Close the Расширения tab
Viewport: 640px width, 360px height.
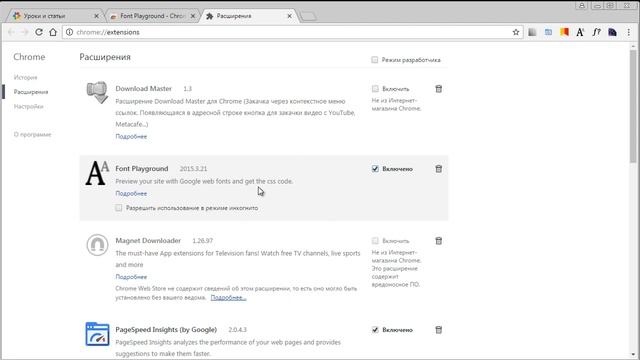289,16
